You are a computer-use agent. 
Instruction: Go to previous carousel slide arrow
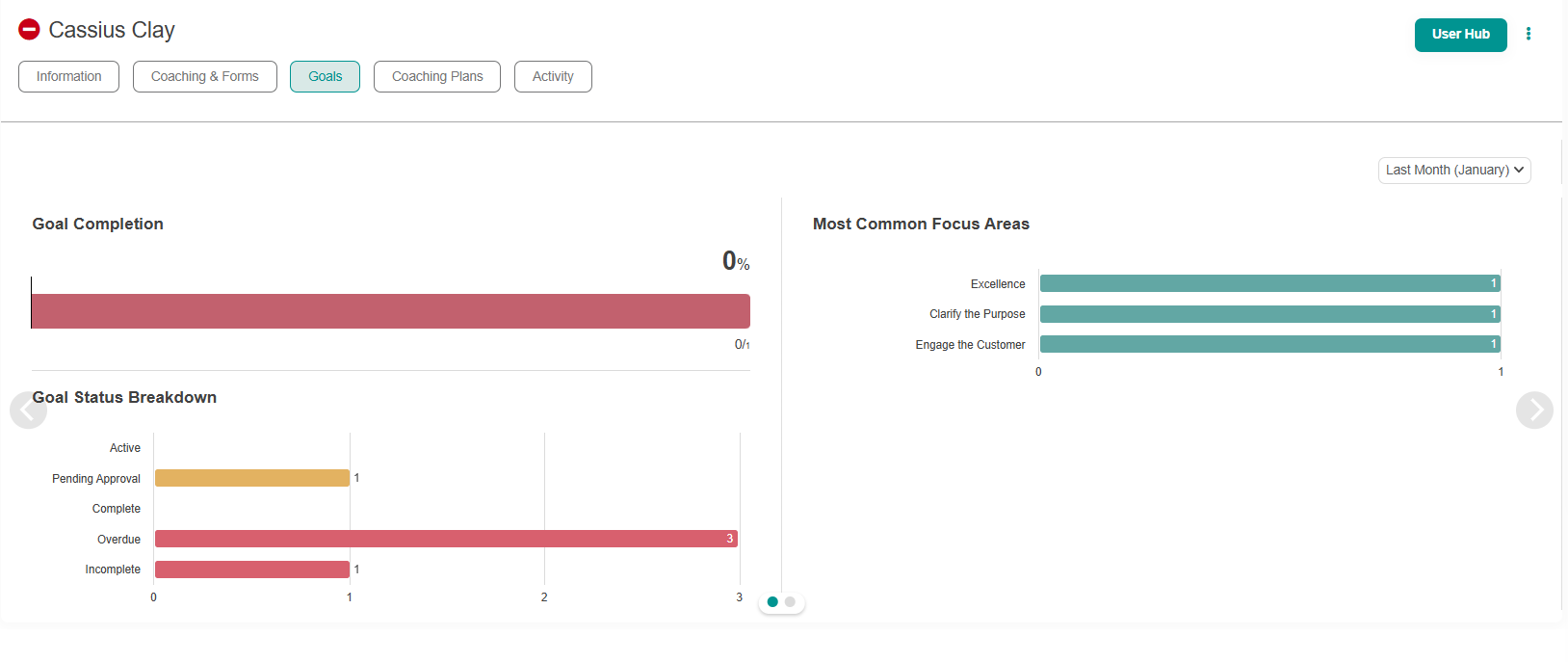[x=28, y=410]
